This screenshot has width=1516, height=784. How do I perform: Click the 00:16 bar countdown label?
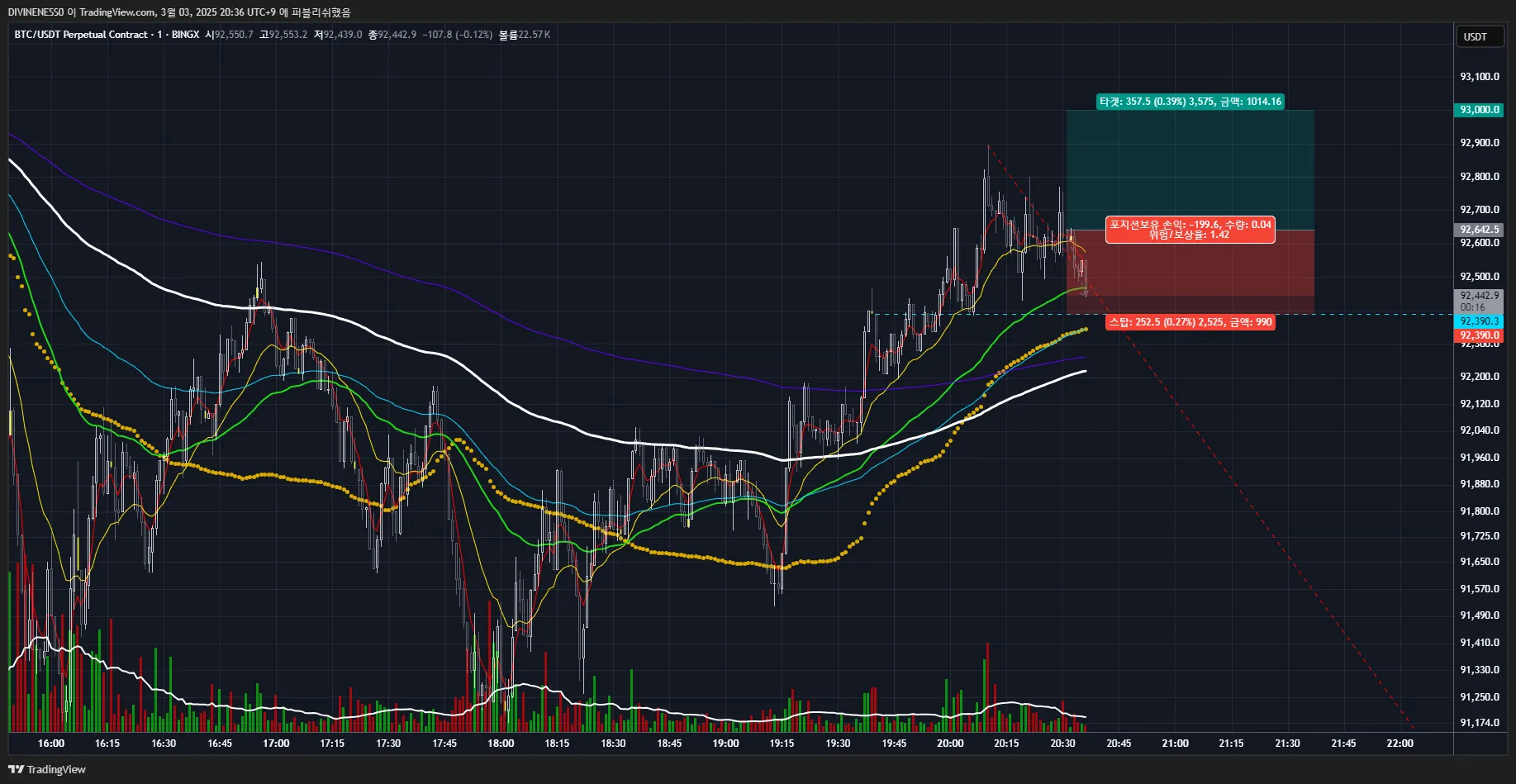pyautogui.click(x=1472, y=307)
